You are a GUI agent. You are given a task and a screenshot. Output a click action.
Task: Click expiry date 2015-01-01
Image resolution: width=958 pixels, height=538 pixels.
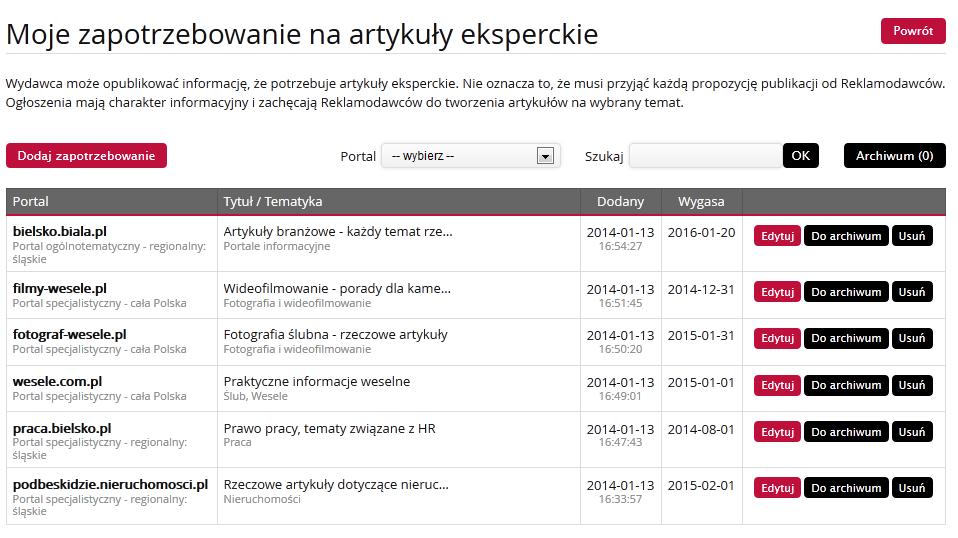pos(701,383)
